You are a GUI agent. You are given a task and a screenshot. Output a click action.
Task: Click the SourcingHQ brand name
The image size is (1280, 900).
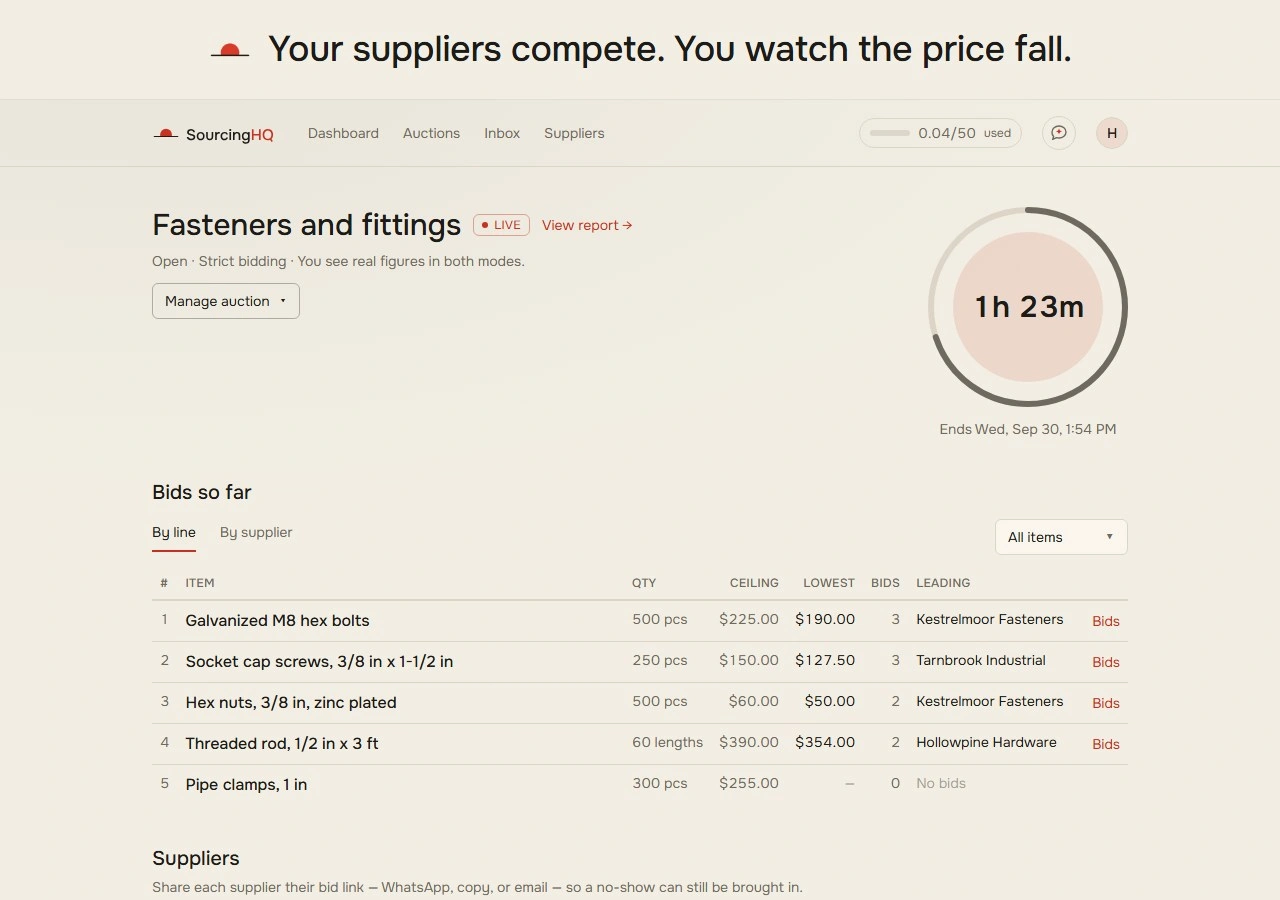(x=230, y=134)
